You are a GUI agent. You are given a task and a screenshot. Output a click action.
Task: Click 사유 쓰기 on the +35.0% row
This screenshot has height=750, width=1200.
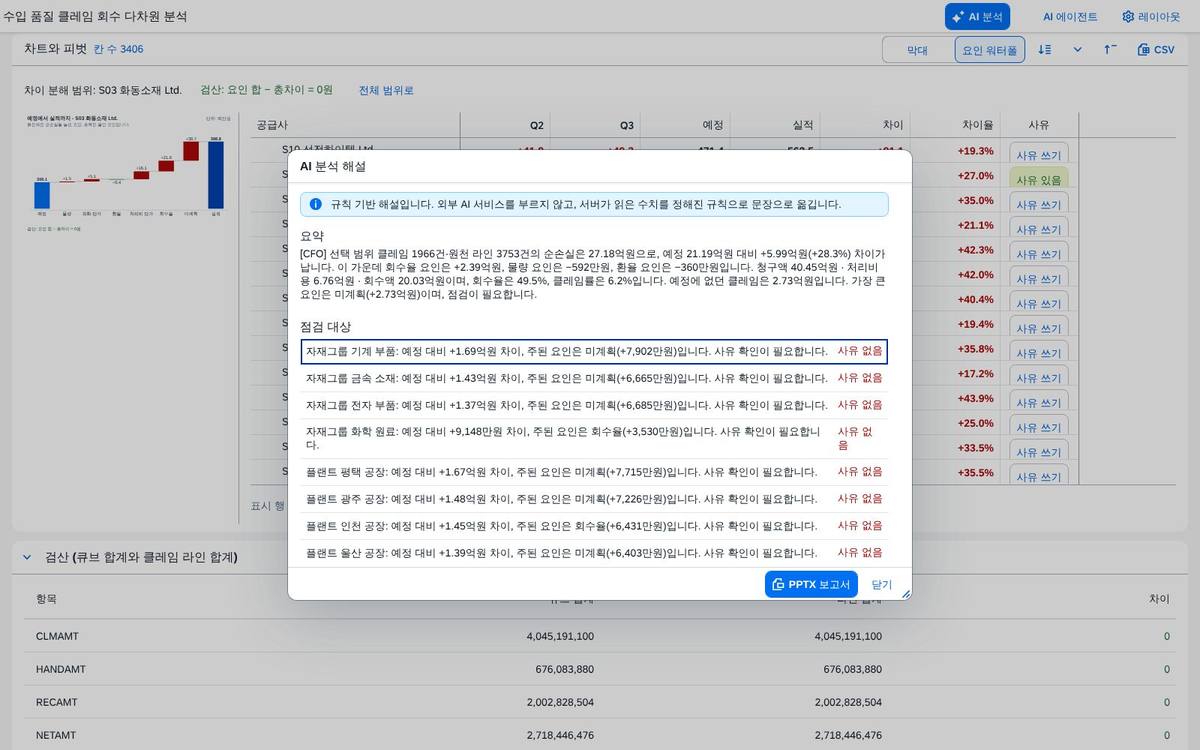click(1039, 204)
